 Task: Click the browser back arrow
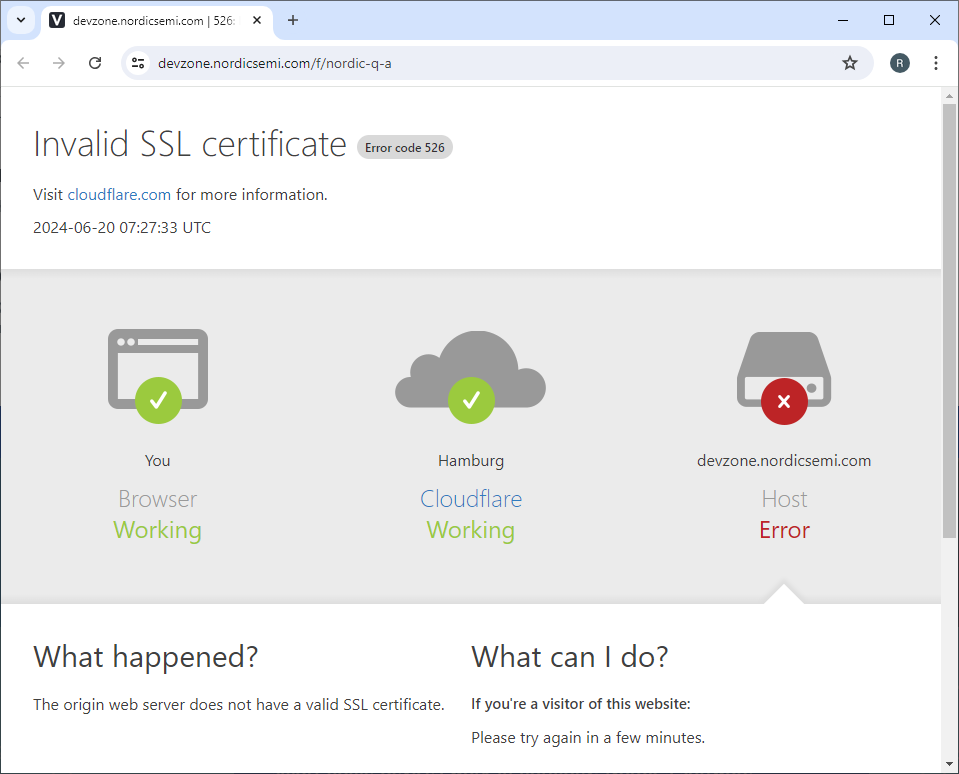(23, 63)
